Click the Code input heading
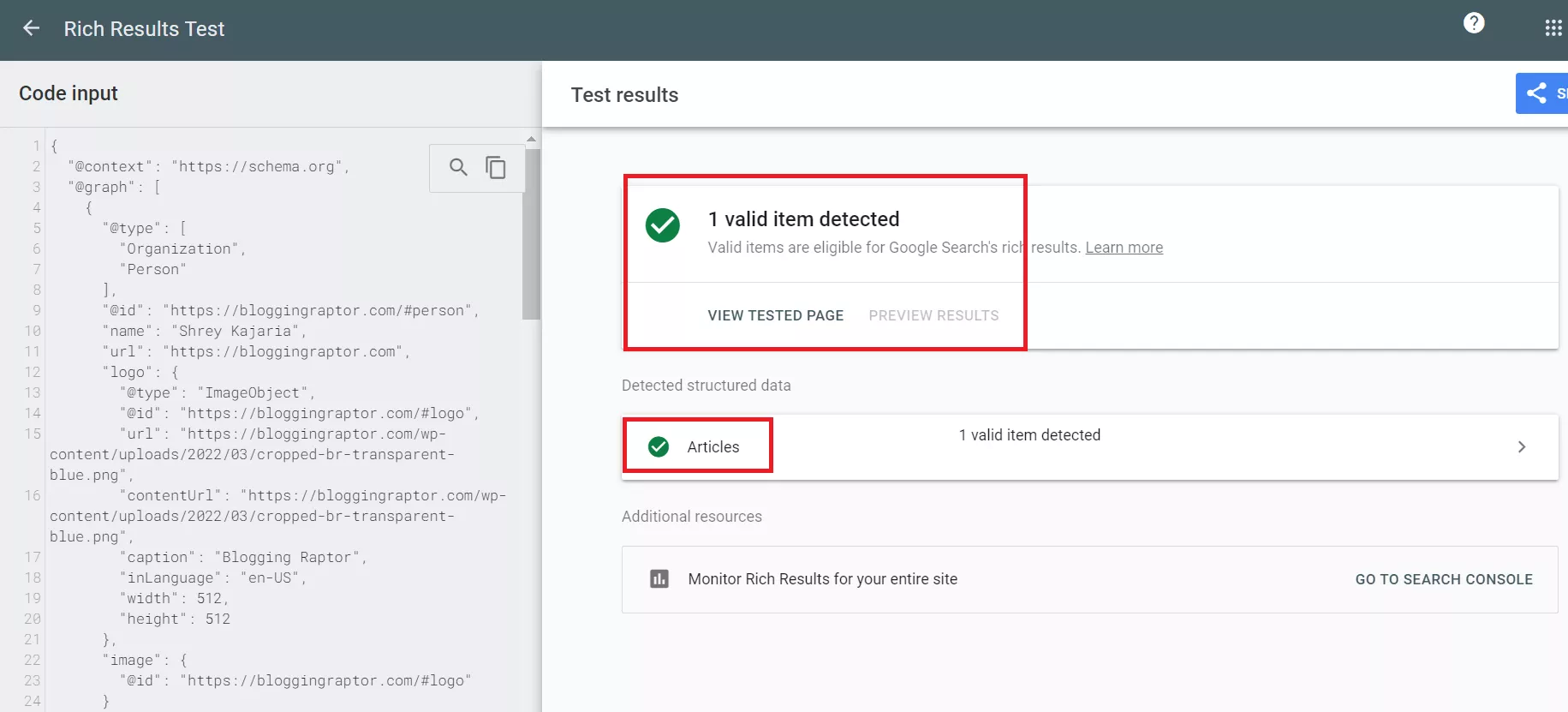The image size is (1568, 712). pos(69,93)
